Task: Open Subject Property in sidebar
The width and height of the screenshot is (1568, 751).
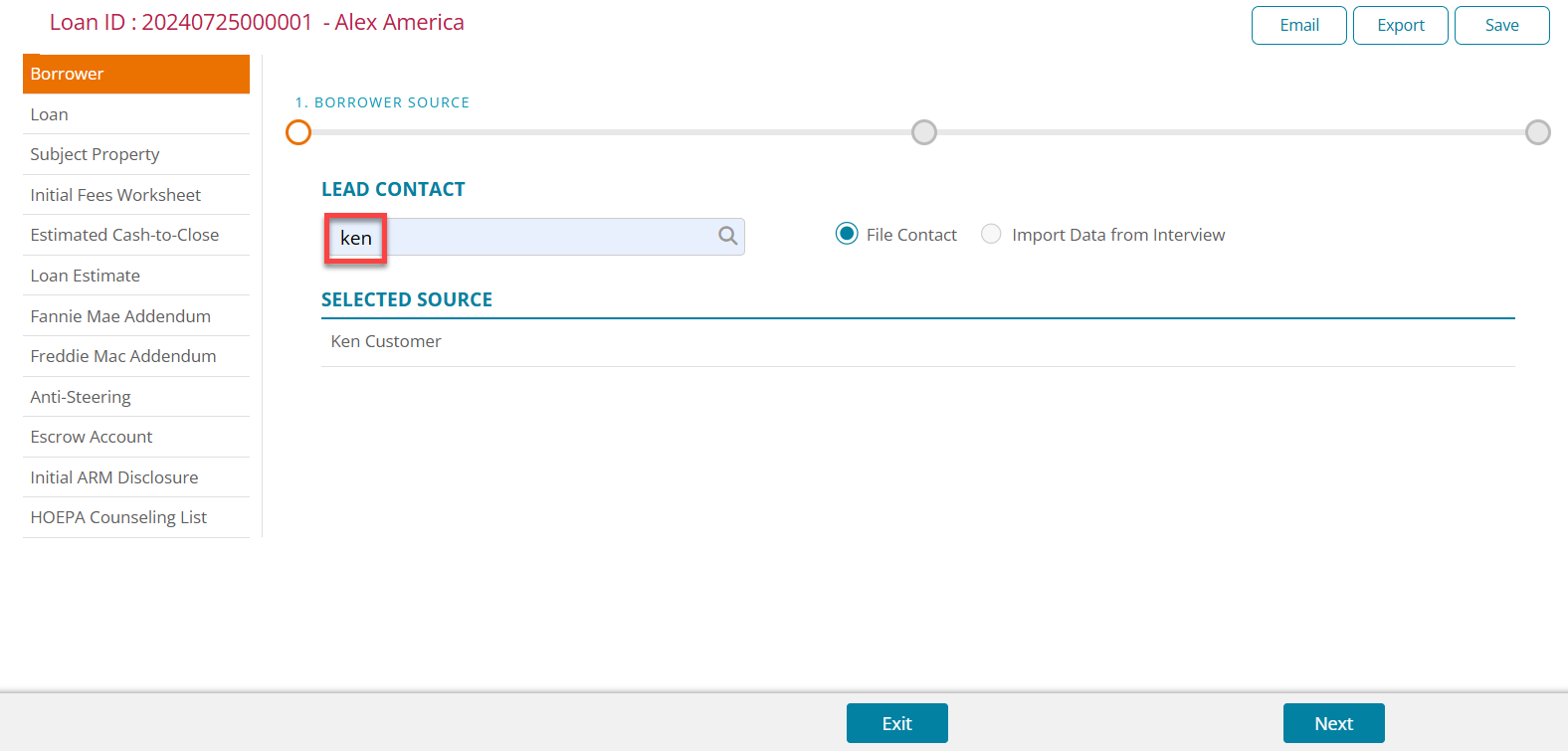Action: click(95, 154)
